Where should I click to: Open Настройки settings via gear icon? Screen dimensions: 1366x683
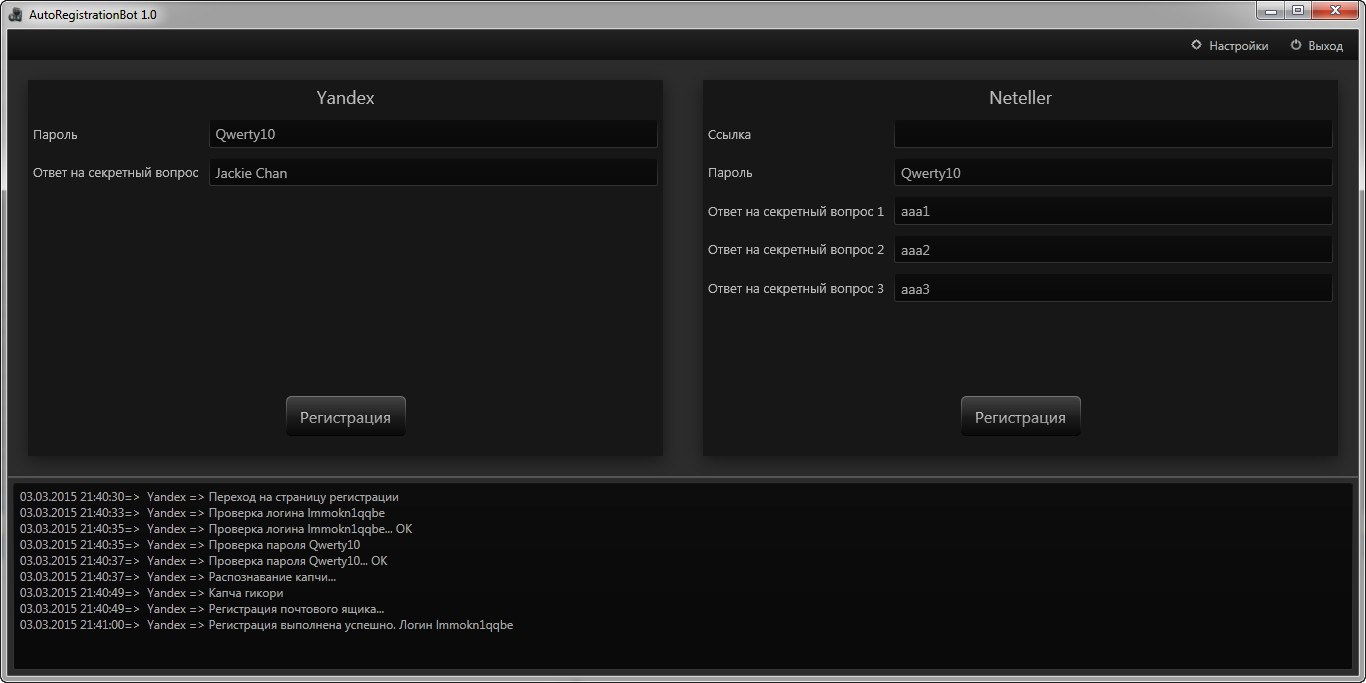tap(1196, 45)
